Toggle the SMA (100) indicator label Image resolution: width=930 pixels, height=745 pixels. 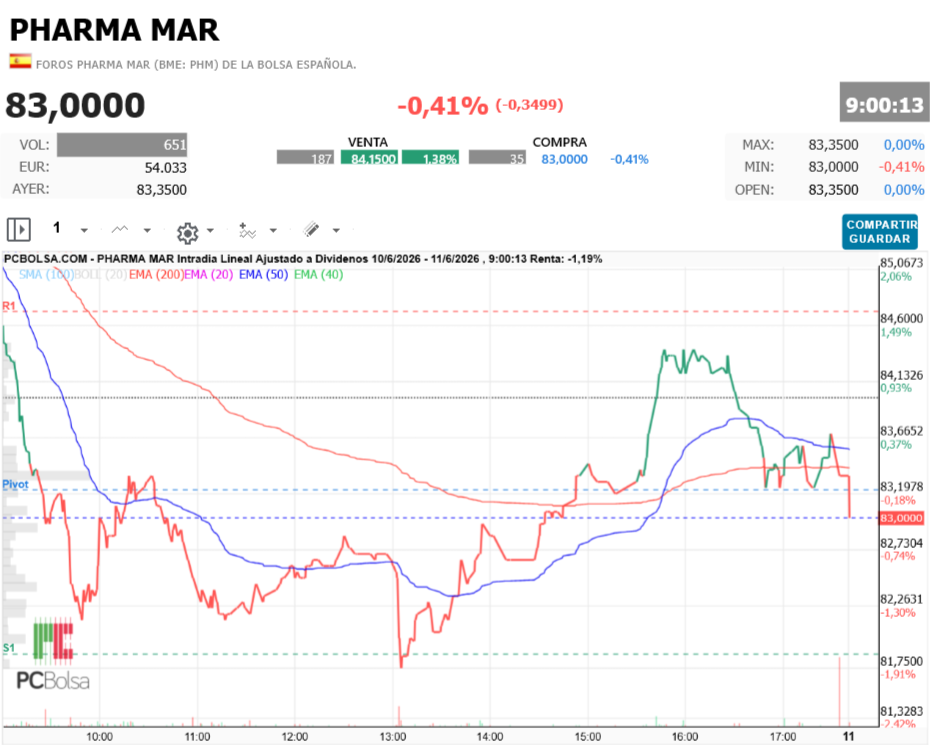point(46,275)
